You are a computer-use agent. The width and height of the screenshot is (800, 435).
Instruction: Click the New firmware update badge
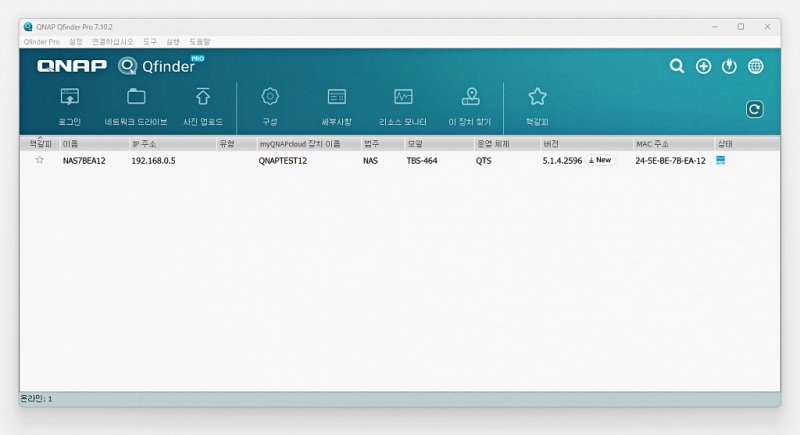600,160
